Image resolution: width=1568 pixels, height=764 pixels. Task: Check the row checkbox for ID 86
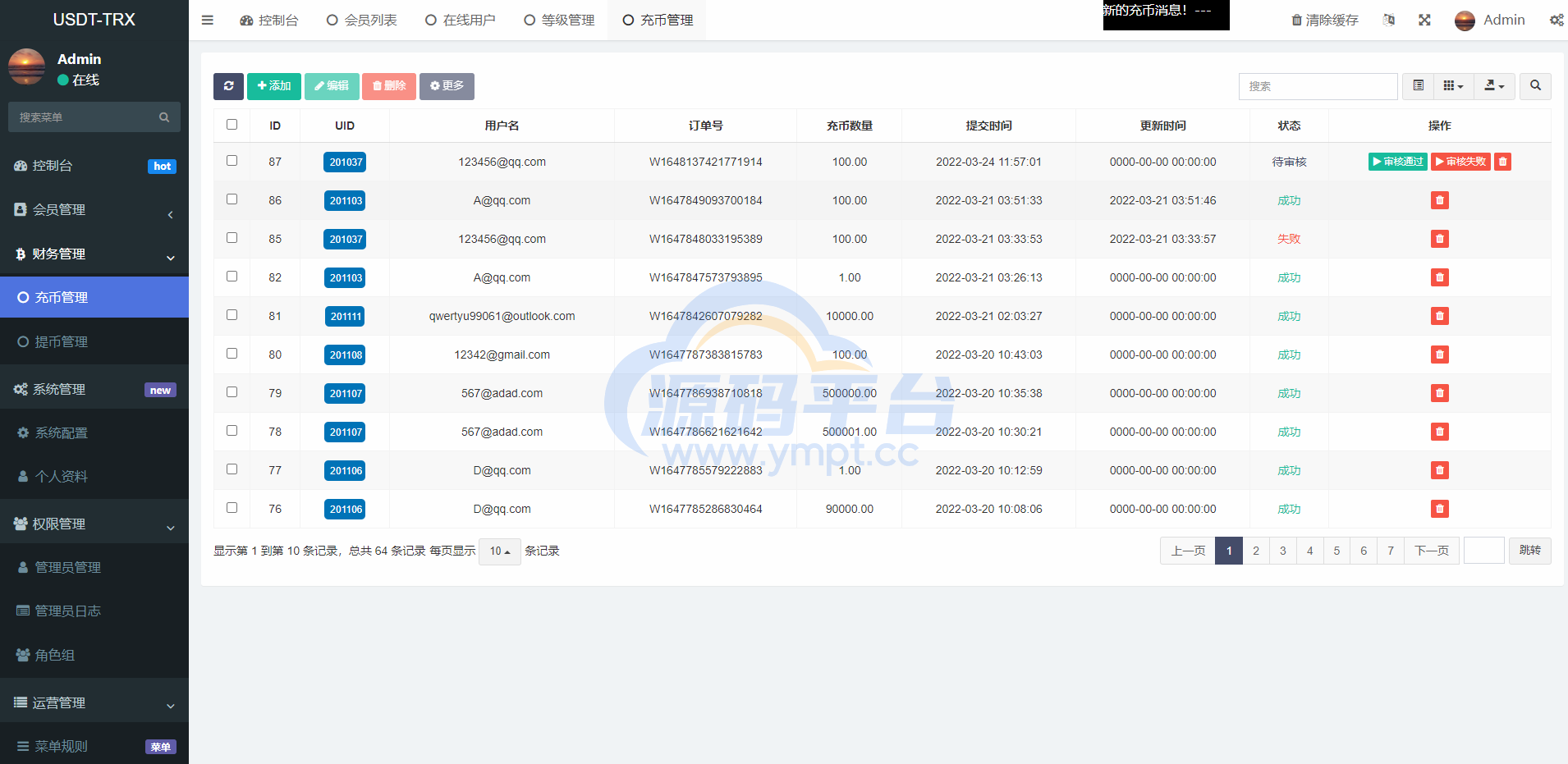(232, 199)
